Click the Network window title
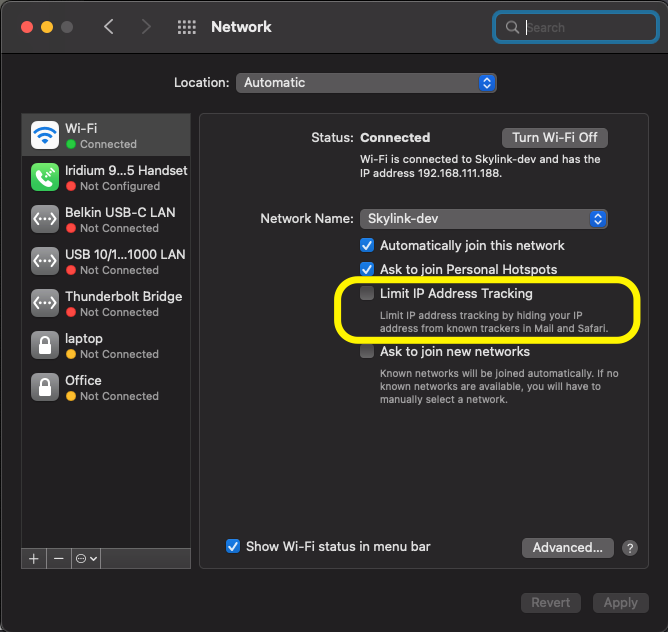 [x=241, y=27]
